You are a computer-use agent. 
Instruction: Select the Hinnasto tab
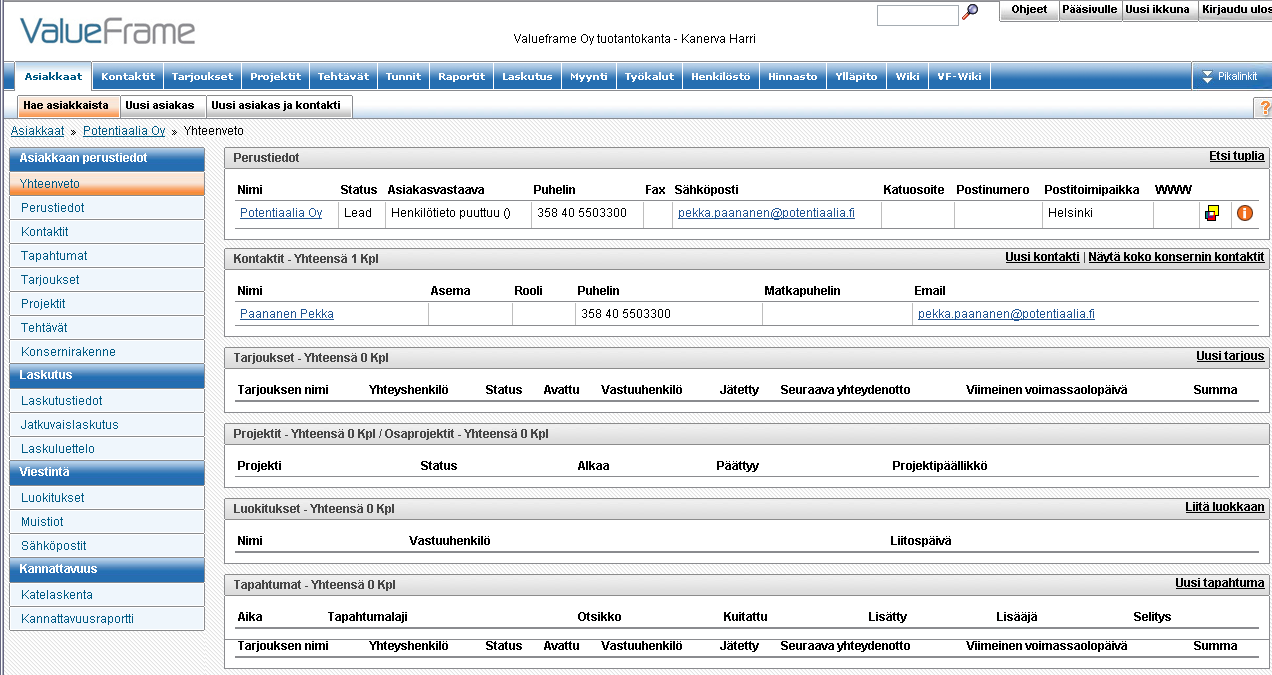(793, 76)
